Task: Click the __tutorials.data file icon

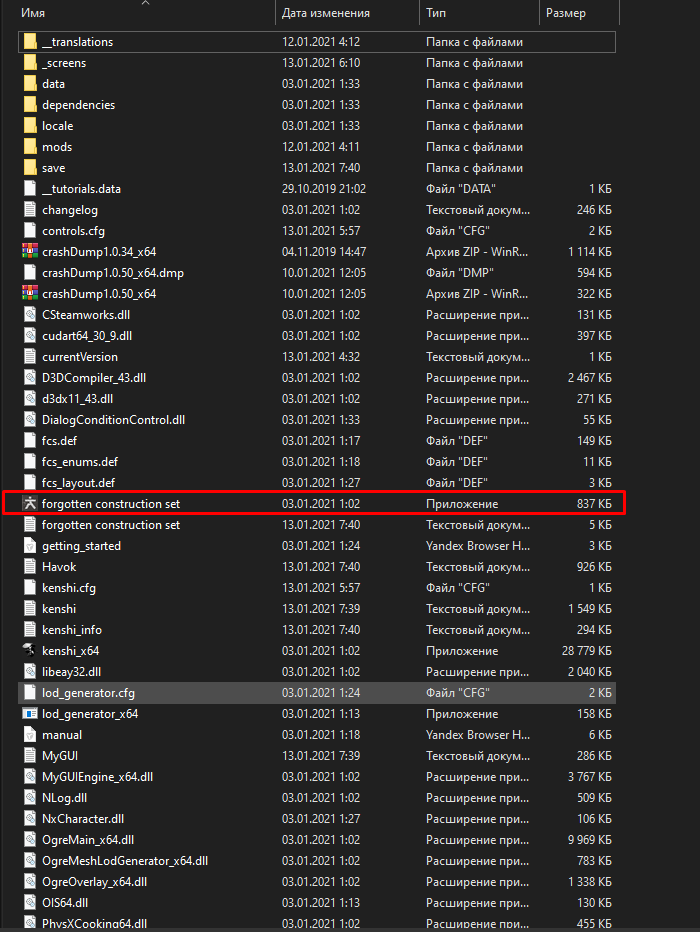Action: pos(30,188)
